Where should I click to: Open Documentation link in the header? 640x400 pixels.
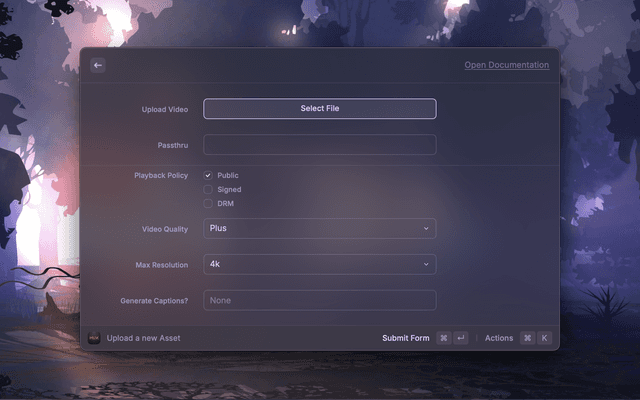point(506,65)
